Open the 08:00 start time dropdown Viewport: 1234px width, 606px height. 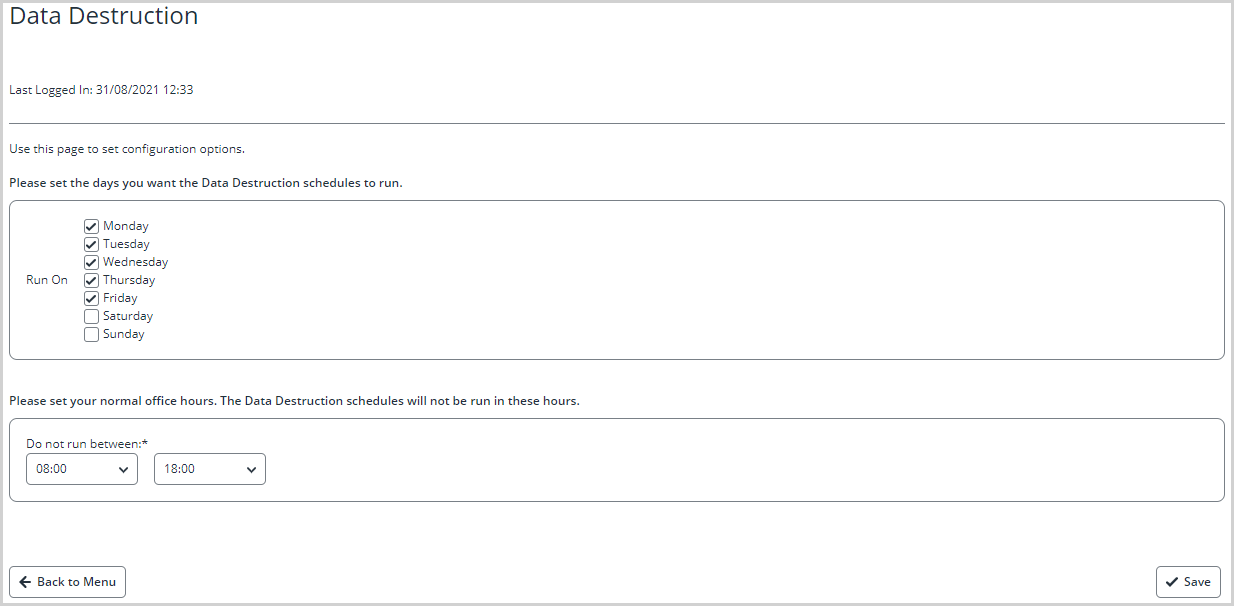82,469
